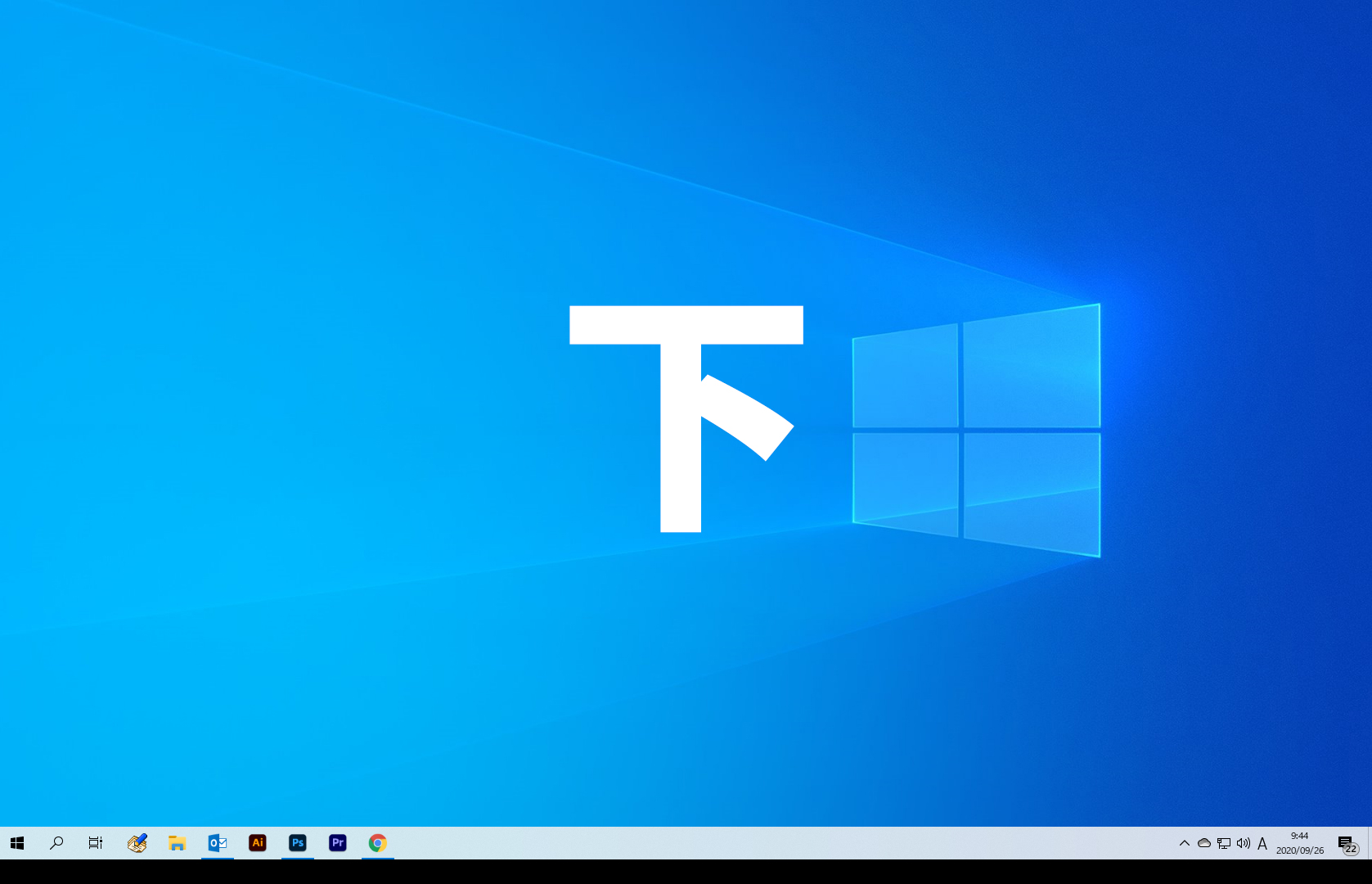Click the OneDrive cloud icon in system tray

point(1203,843)
